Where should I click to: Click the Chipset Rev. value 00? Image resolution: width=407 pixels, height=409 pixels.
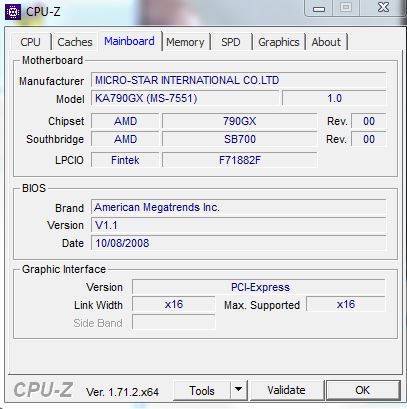(369, 121)
